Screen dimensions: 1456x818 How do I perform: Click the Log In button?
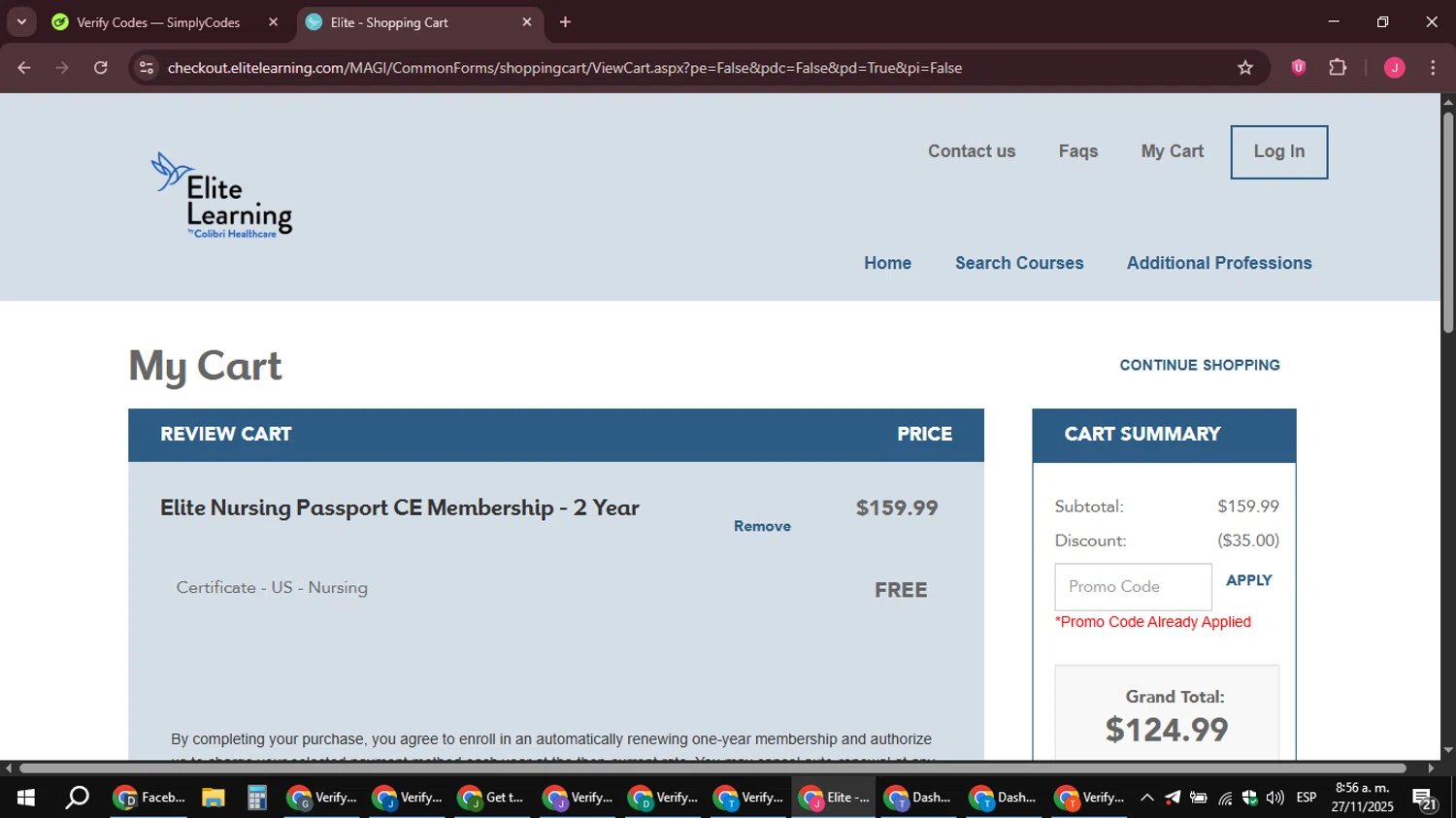point(1279,152)
